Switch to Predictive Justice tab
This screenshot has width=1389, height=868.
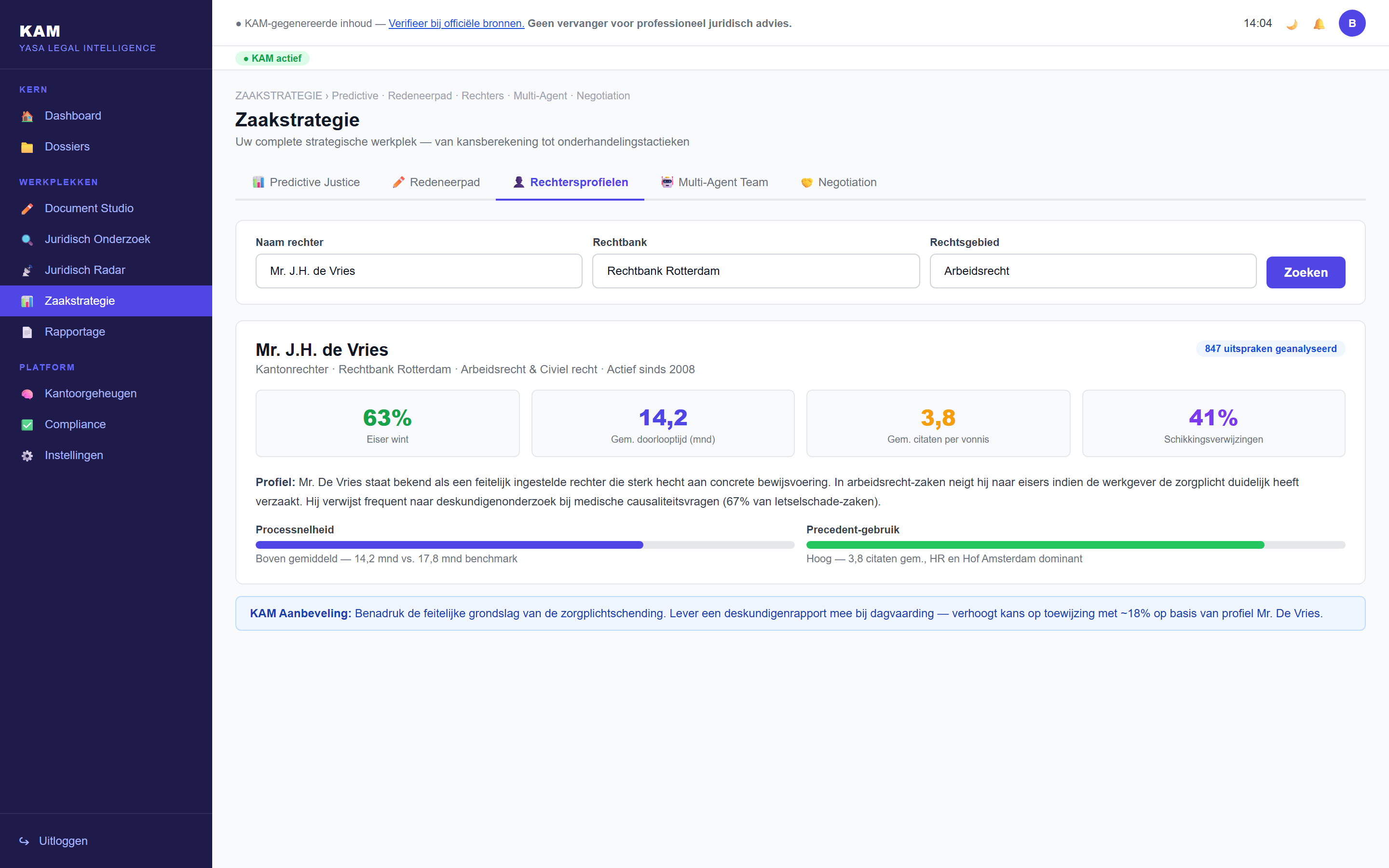coord(306,183)
